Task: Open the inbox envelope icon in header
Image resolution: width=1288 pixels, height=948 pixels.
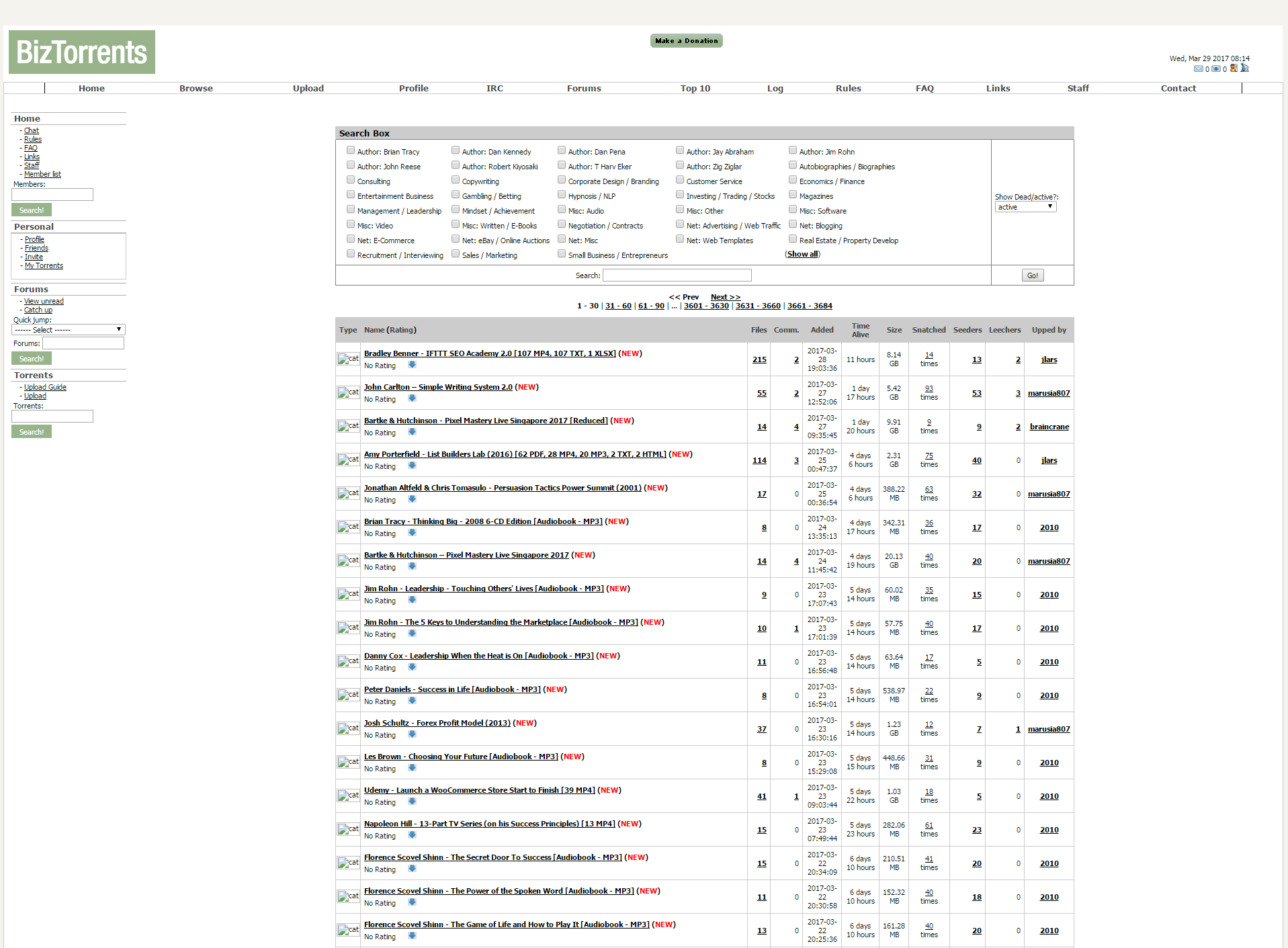Action: (x=1198, y=69)
